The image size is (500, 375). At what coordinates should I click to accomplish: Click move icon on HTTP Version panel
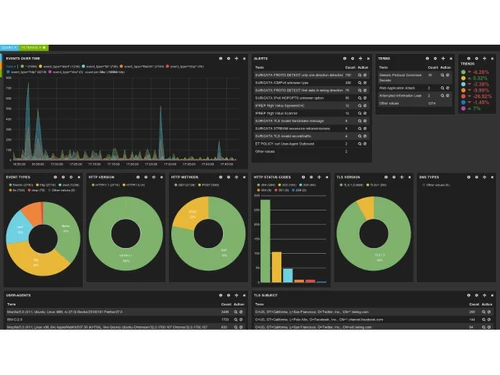(154, 177)
